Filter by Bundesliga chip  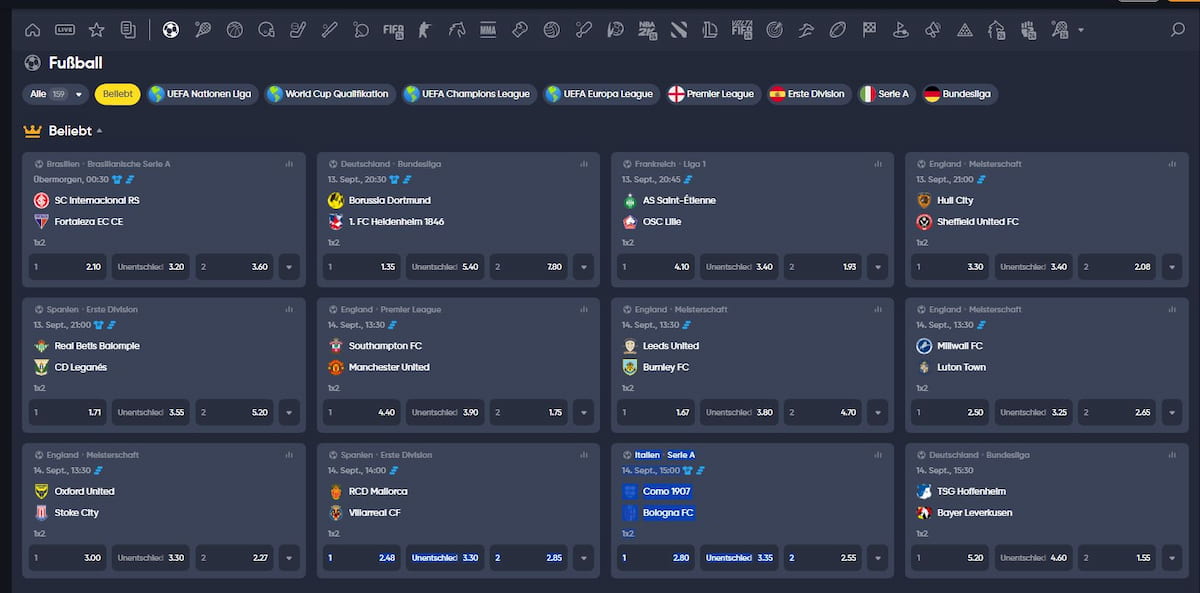tap(960, 94)
